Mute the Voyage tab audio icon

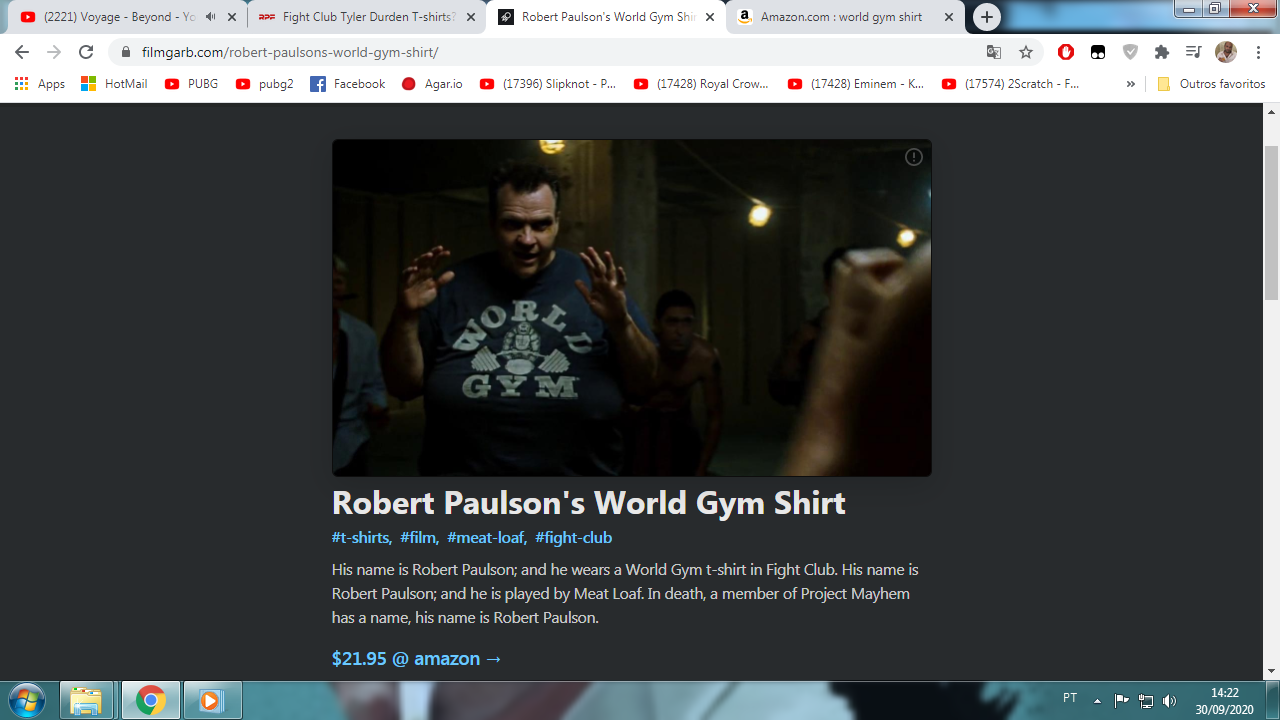click(x=211, y=17)
